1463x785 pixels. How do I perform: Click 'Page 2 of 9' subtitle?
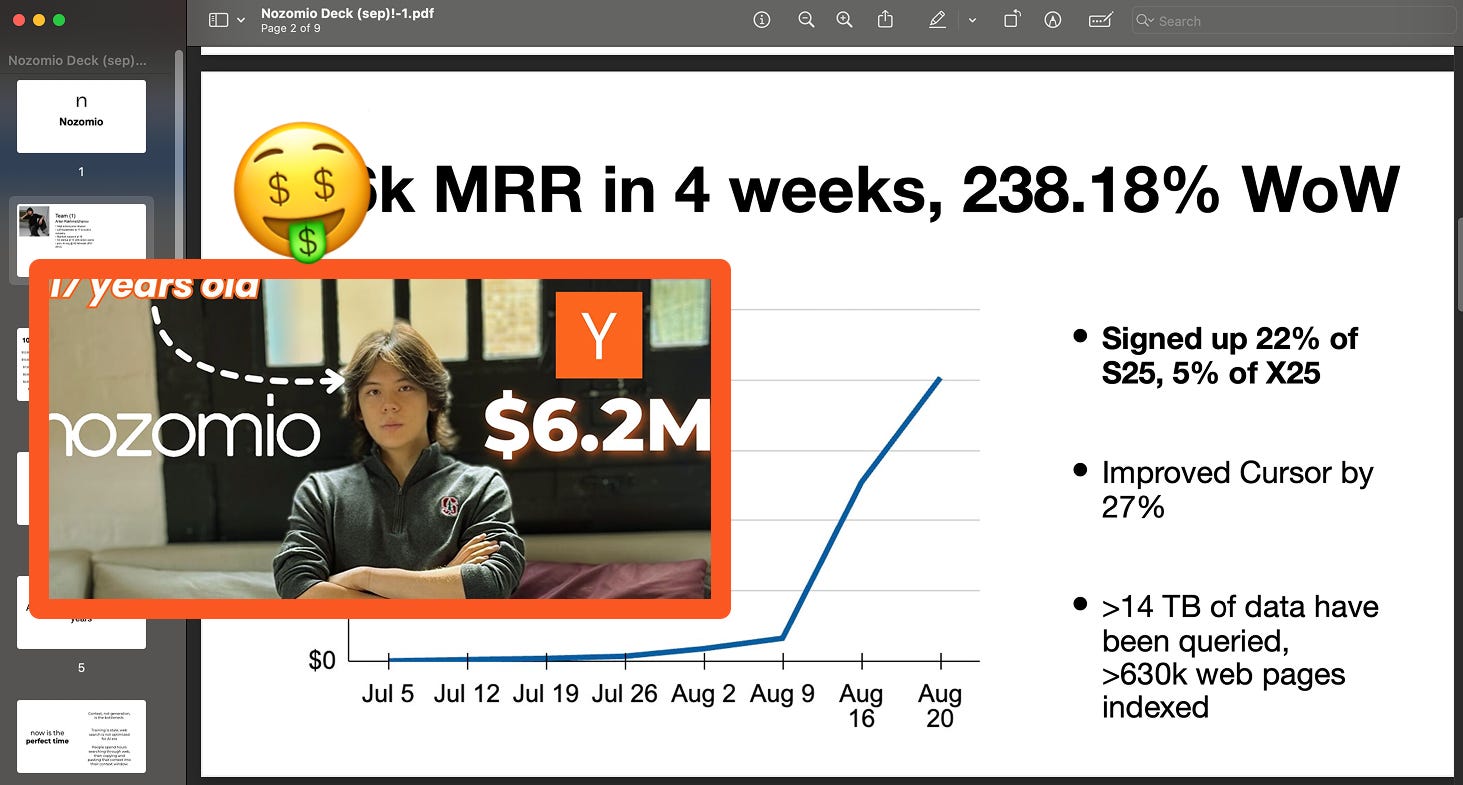[290, 29]
